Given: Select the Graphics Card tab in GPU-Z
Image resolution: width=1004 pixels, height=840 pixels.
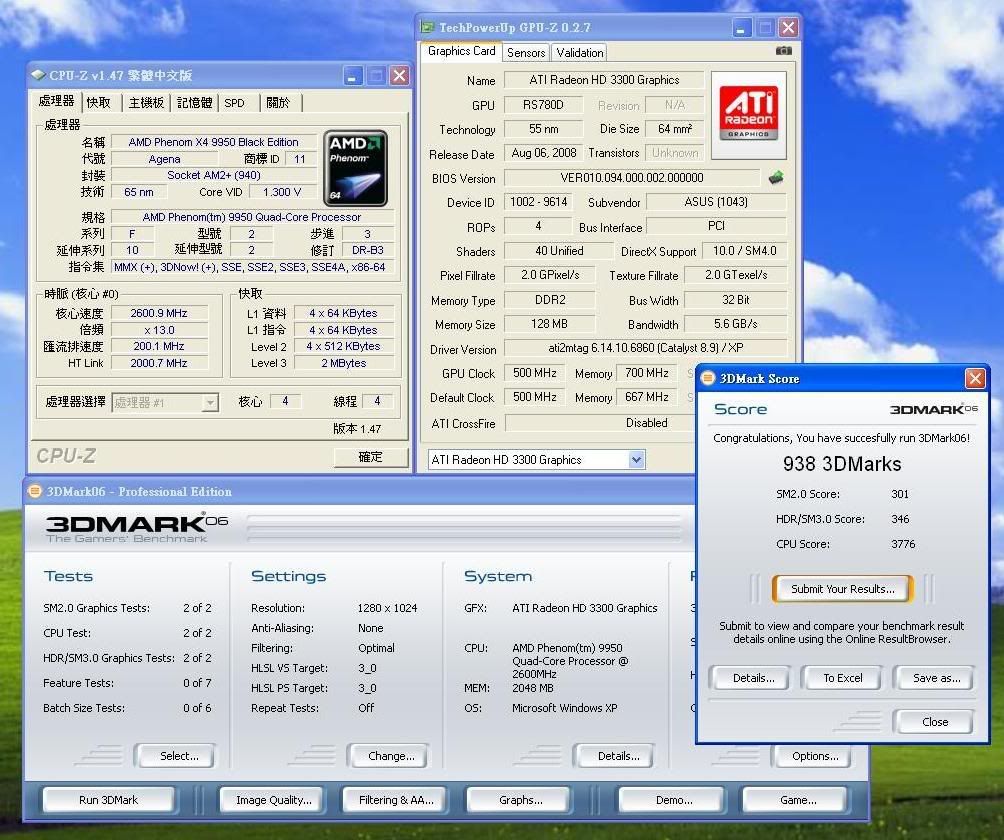Looking at the screenshot, I should point(461,51).
